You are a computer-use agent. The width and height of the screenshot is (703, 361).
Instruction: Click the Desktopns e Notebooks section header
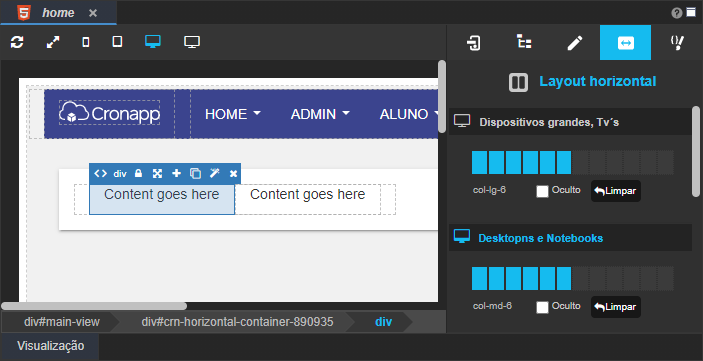(570, 238)
